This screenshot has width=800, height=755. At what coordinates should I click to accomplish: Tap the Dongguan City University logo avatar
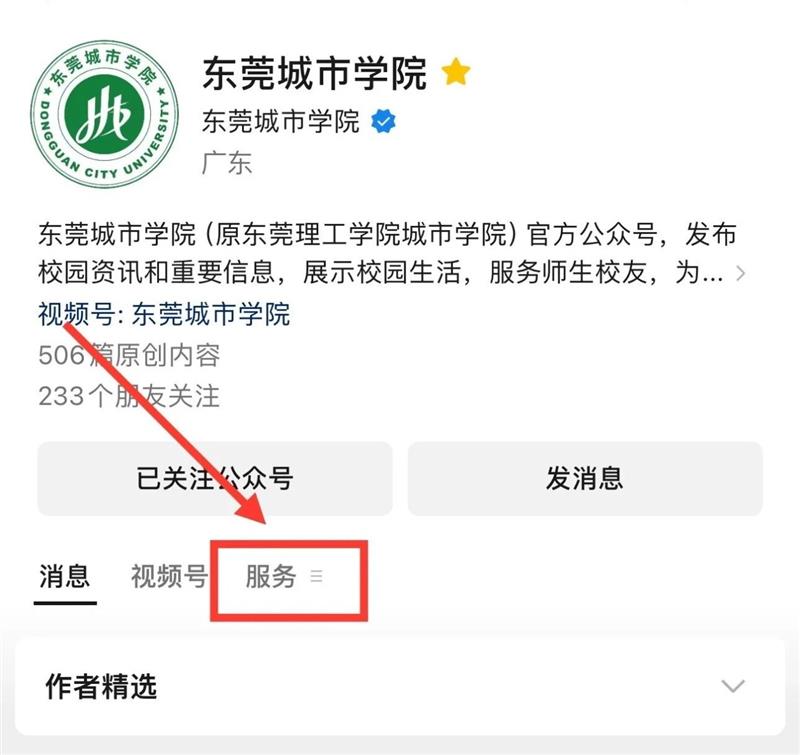pyautogui.click(x=105, y=114)
